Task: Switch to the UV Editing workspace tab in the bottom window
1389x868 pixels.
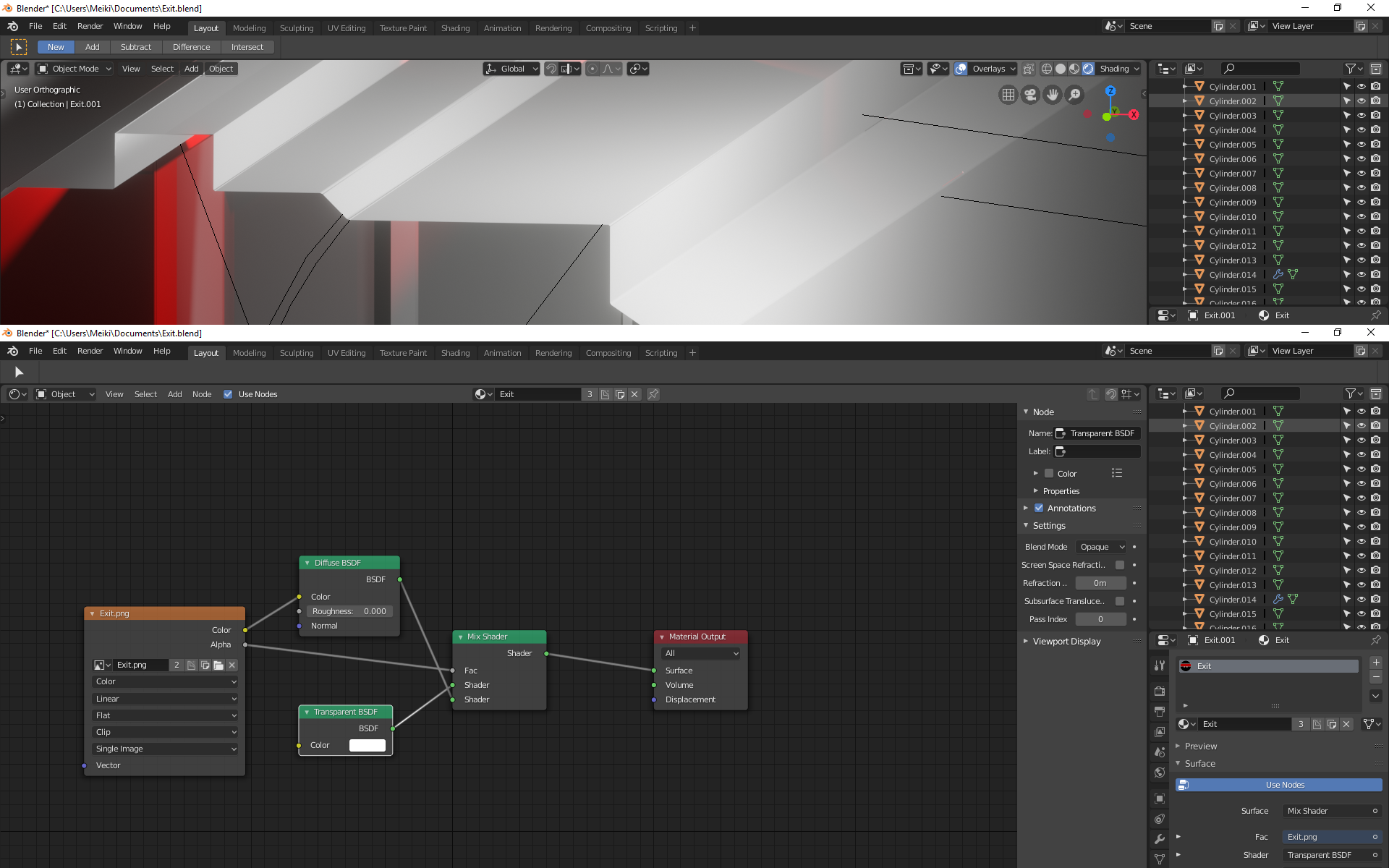Action: 347,353
